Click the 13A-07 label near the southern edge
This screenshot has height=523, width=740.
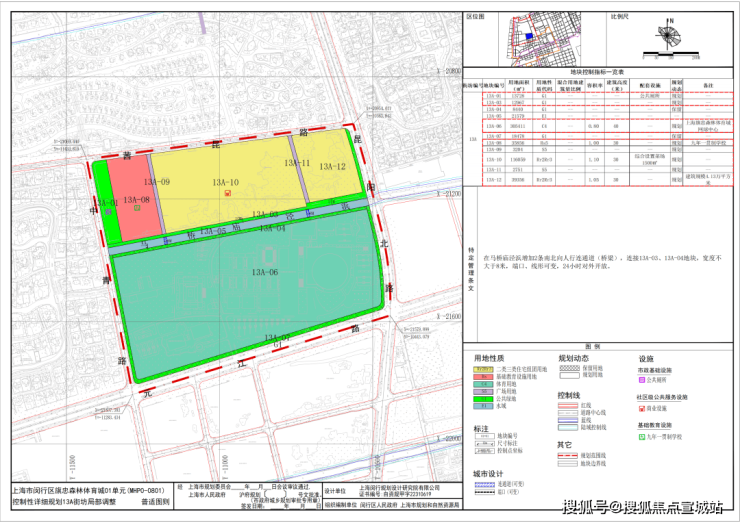click(277, 337)
